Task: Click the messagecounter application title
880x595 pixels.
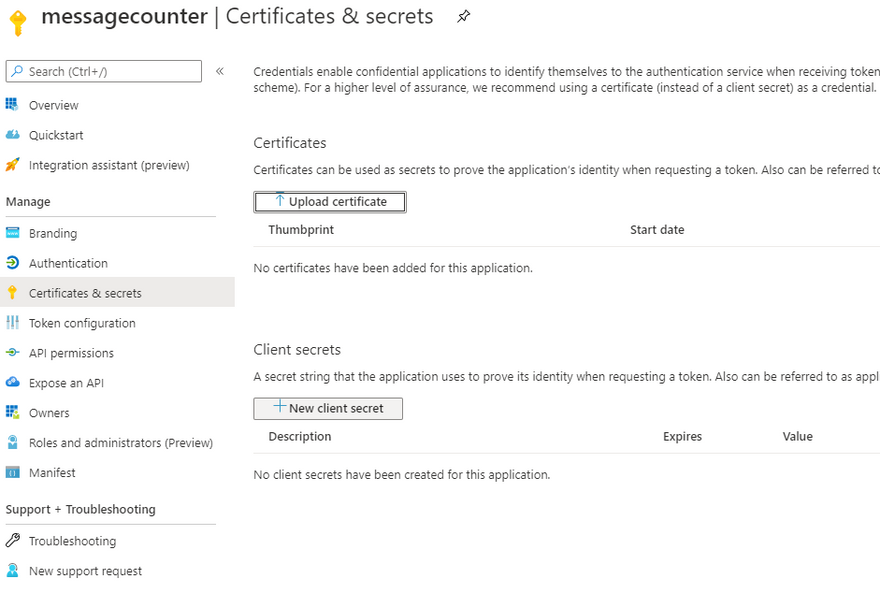Action: (125, 16)
